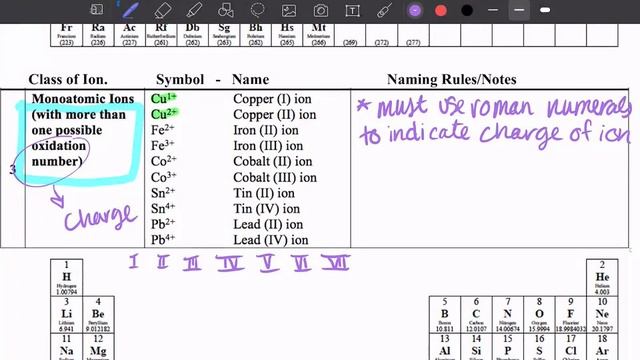Choose the black pen color
The width and height of the screenshot is (640, 360).
tap(467, 11)
